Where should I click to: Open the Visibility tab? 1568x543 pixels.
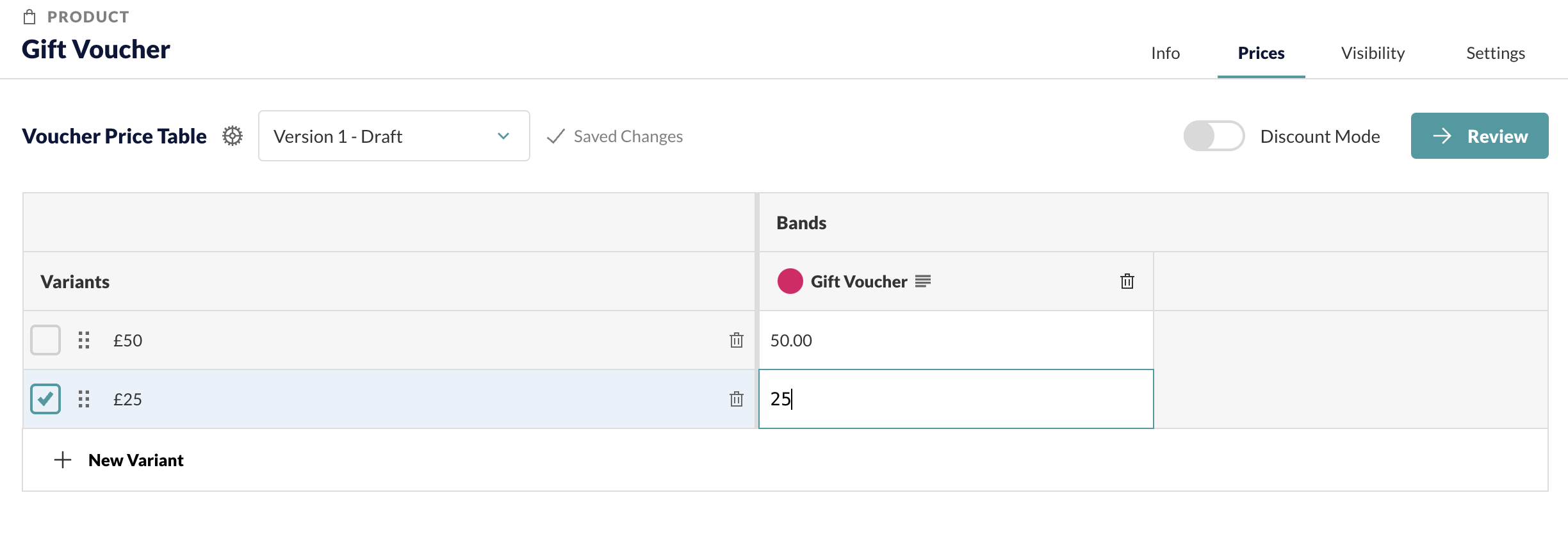(x=1373, y=53)
